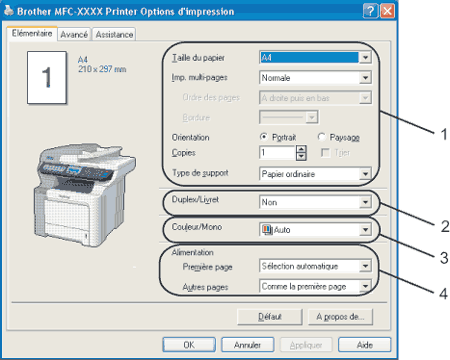Click the Couleur/Mono color icon beside Auto
This screenshot has height=360, width=450.
(x=267, y=230)
